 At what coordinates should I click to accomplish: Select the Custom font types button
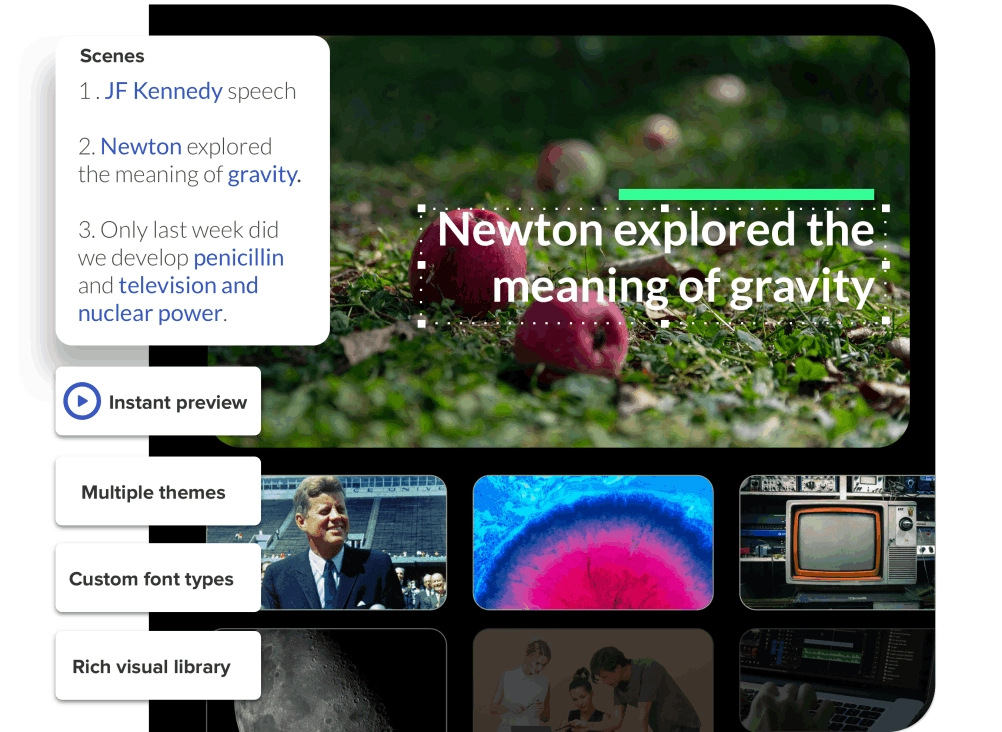(150, 578)
